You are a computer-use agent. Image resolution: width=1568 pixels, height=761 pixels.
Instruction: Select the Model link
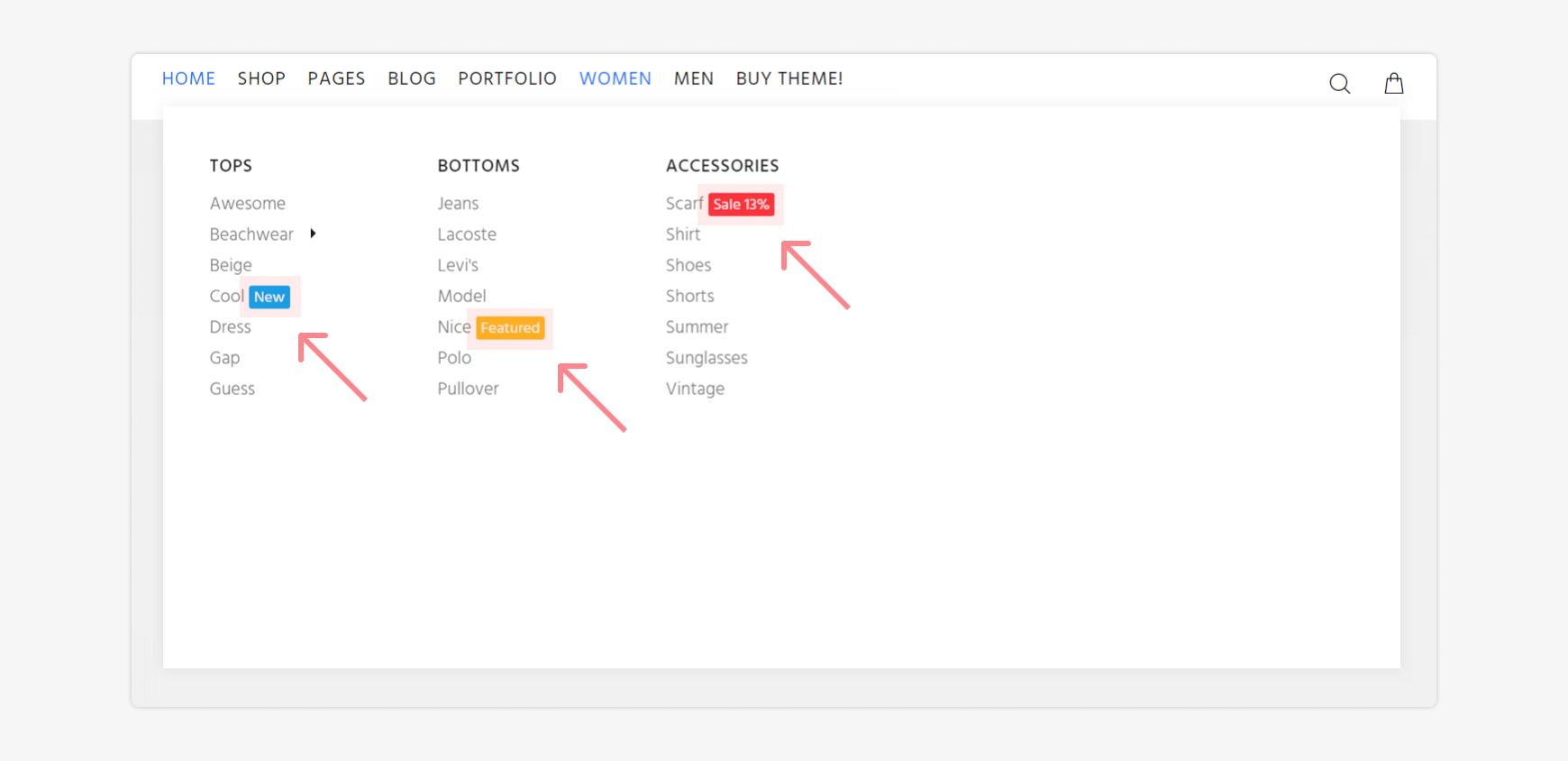[x=462, y=297]
